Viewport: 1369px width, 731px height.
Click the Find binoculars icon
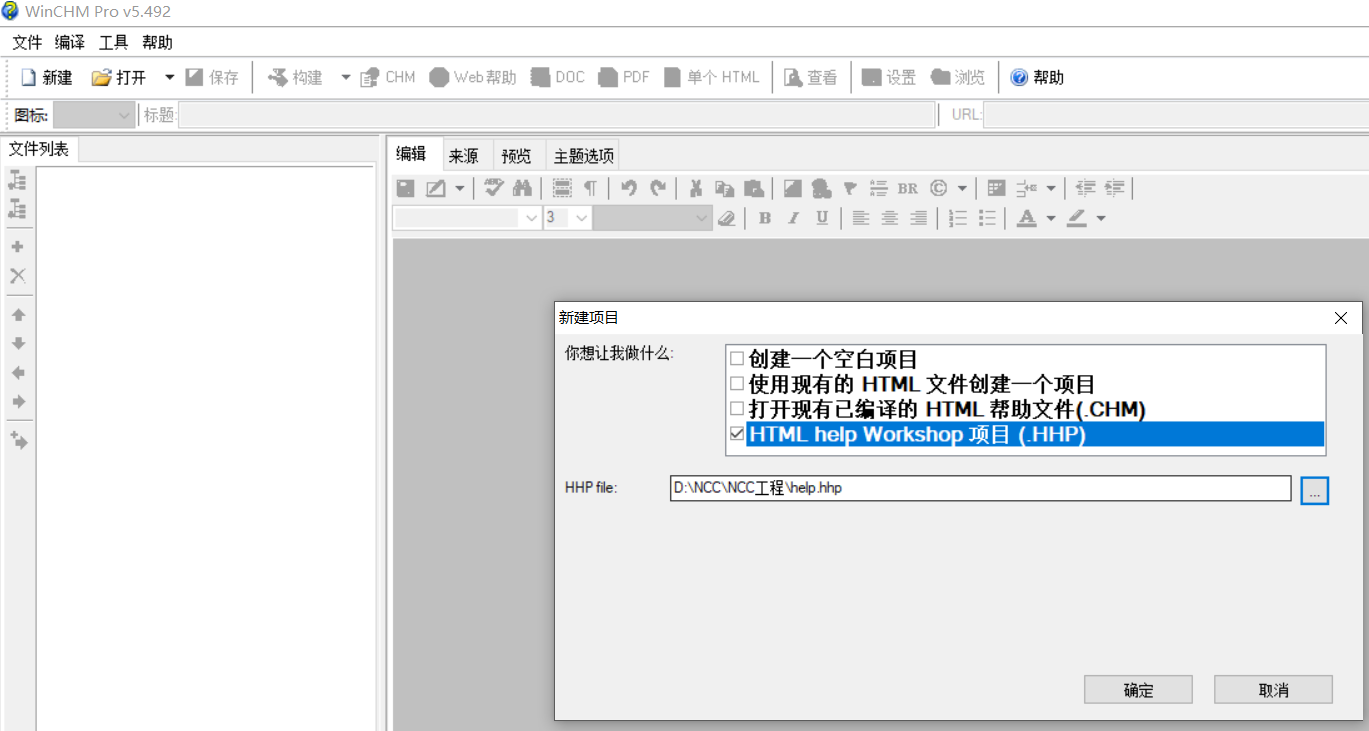click(x=523, y=188)
